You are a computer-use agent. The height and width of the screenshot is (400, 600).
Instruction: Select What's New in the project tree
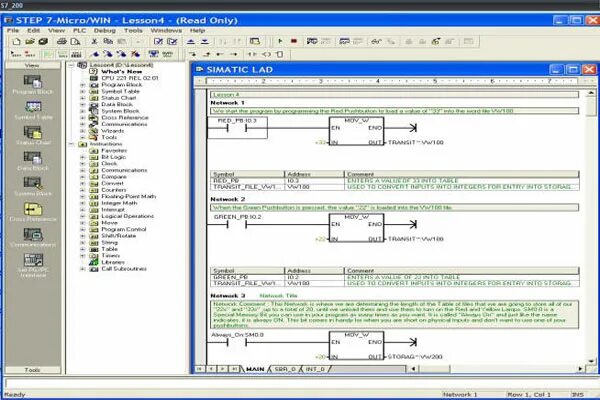point(122,72)
